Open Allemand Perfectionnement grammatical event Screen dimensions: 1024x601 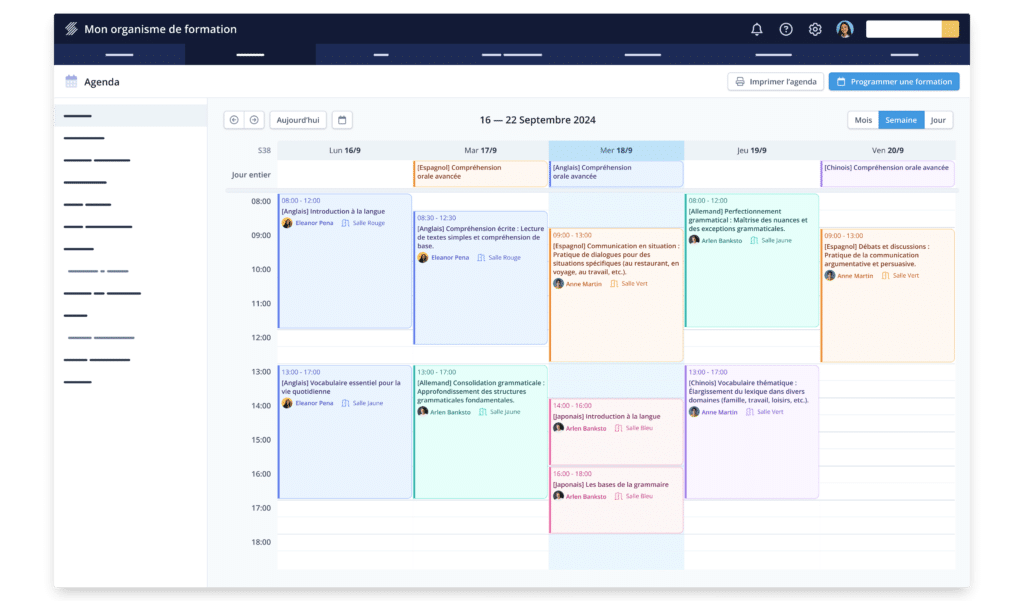[x=752, y=261]
